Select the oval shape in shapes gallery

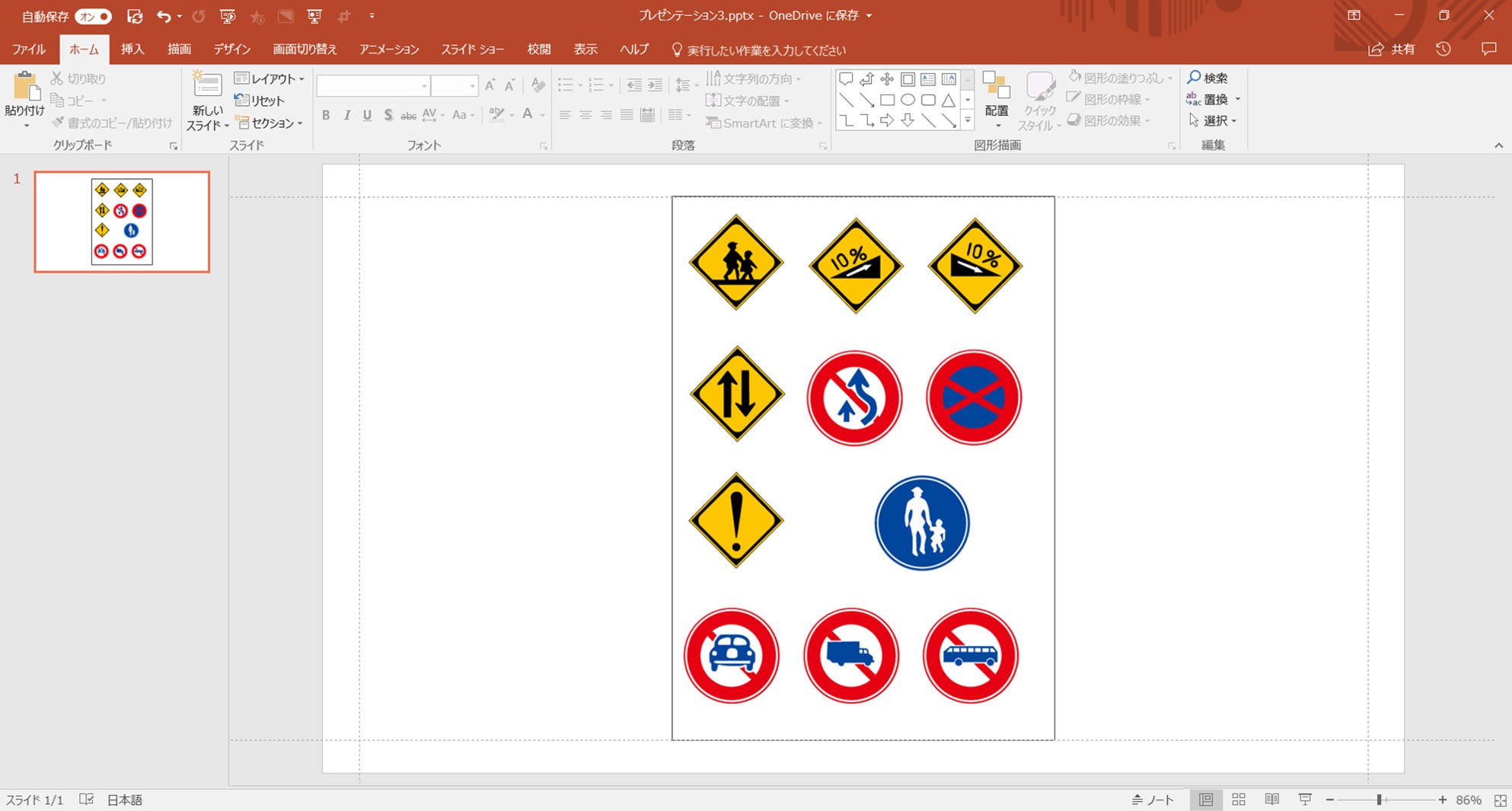tap(908, 100)
